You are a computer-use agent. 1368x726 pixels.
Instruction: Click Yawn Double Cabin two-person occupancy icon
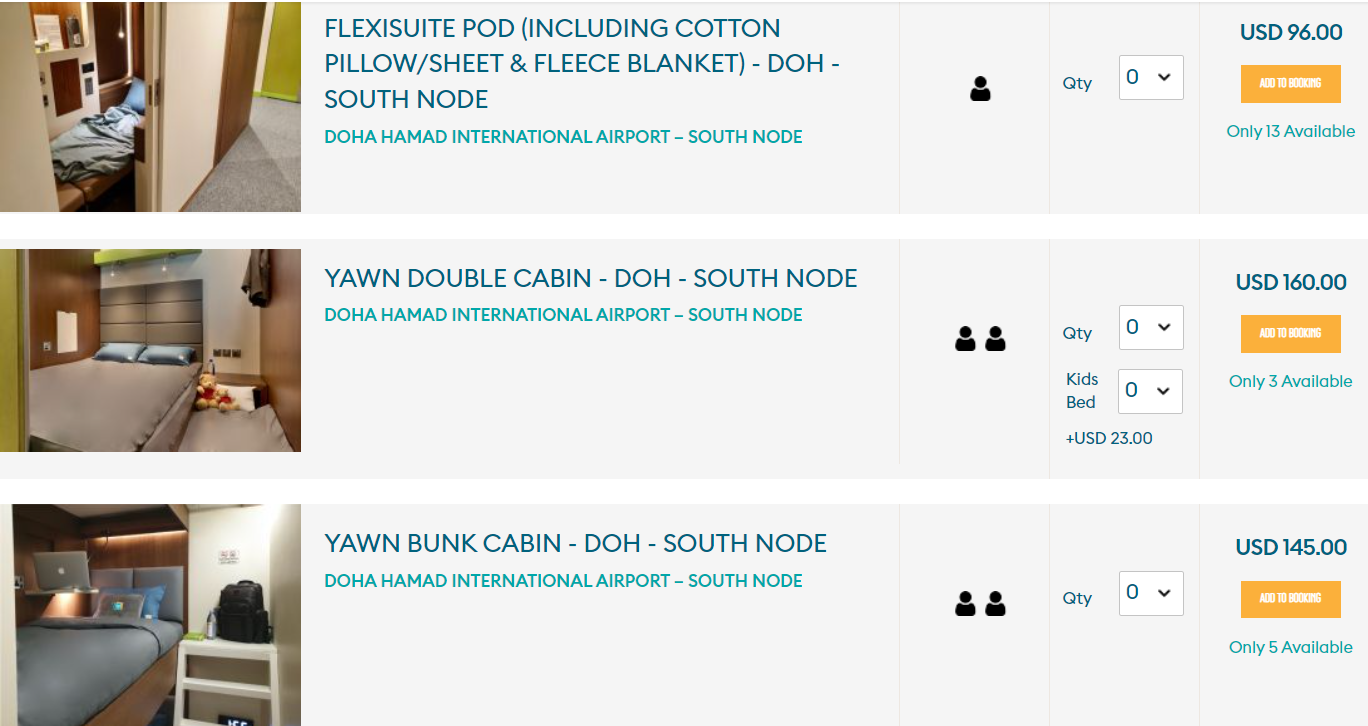(980, 339)
